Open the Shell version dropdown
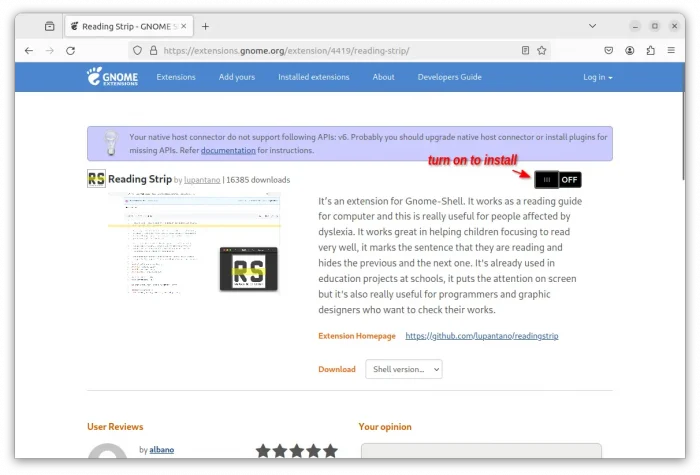The image size is (700, 475). (404, 369)
